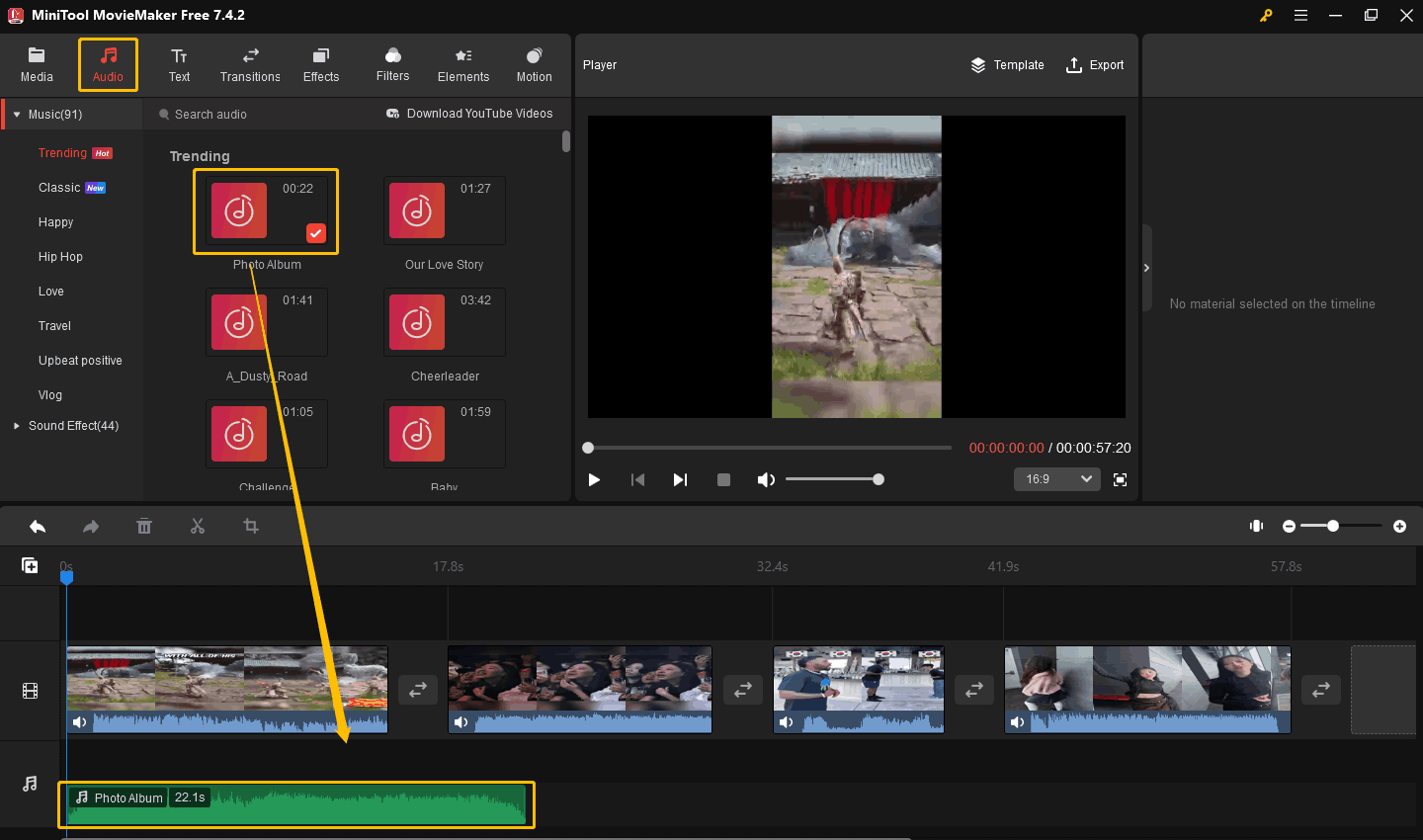Image resolution: width=1423 pixels, height=840 pixels.
Task: Open the crop tool
Action: pos(251,527)
